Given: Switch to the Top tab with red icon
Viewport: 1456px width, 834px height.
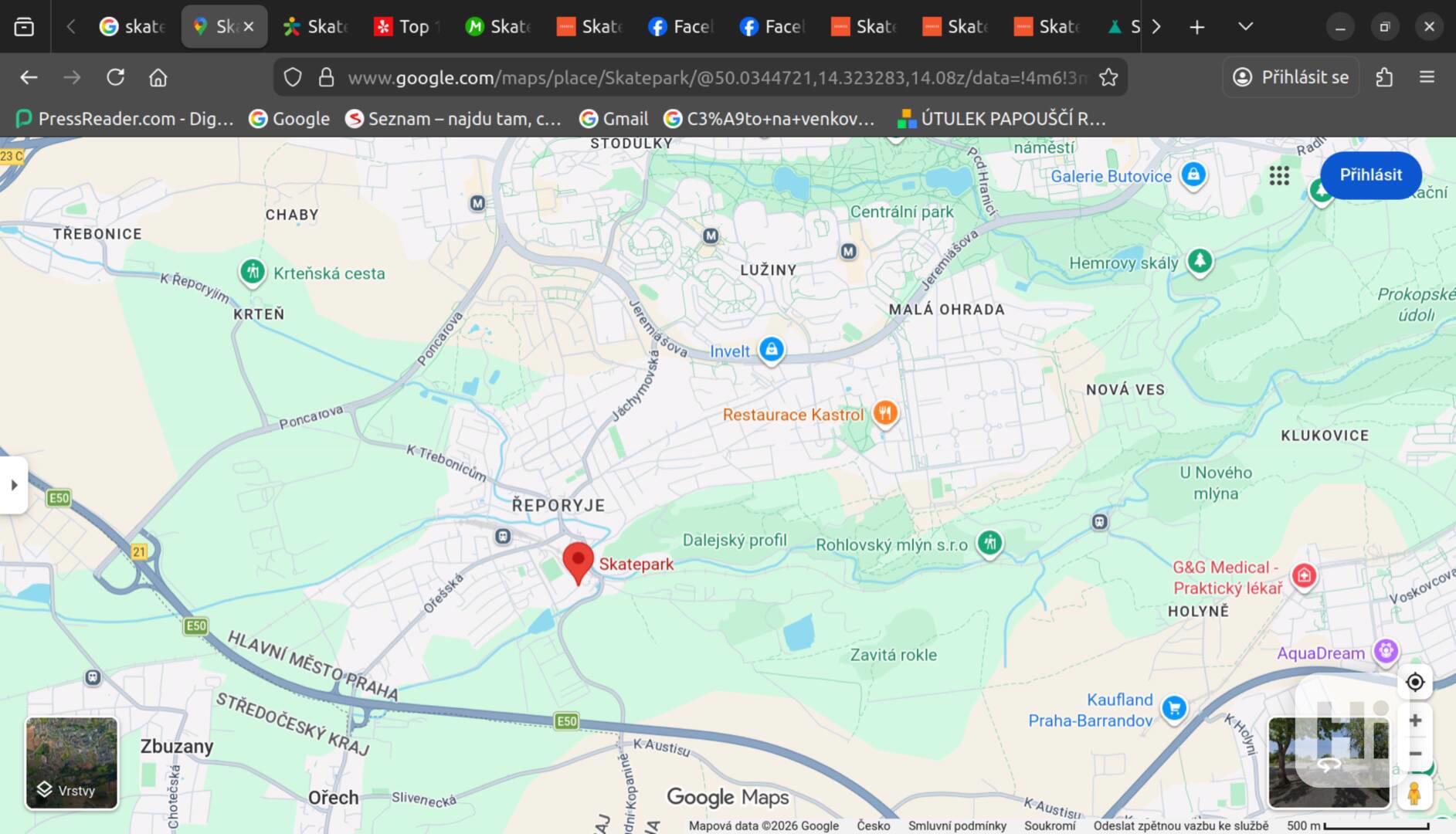Looking at the screenshot, I should [406, 27].
